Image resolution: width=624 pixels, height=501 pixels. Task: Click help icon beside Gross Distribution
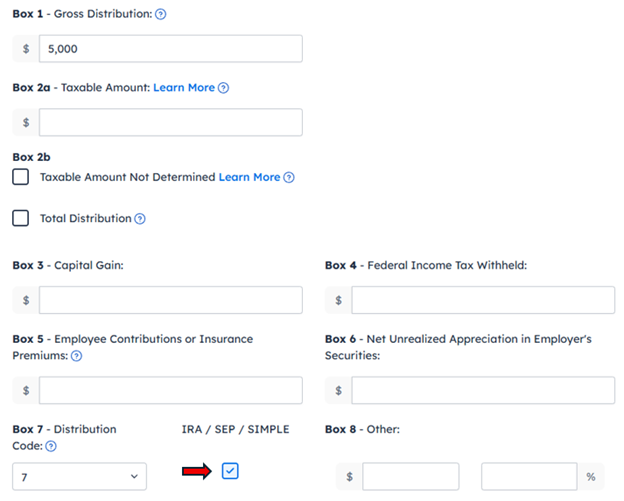pyautogui.click(x=160, y=14)
